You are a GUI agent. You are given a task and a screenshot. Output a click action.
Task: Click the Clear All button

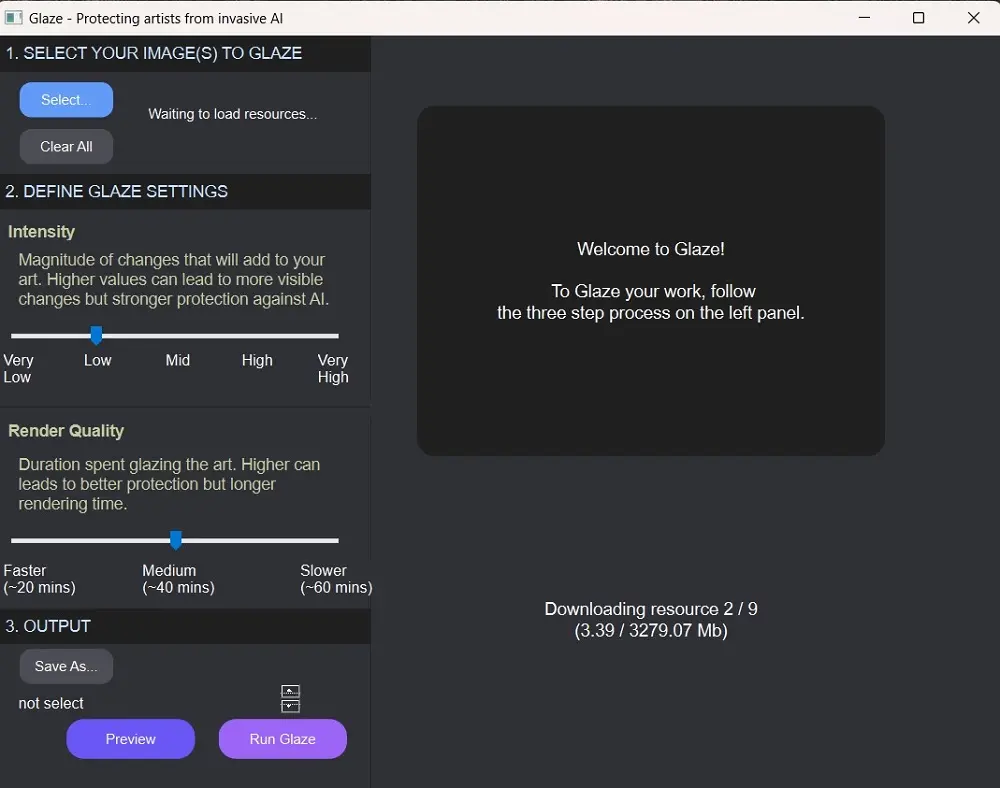click(x=66, y=147)
